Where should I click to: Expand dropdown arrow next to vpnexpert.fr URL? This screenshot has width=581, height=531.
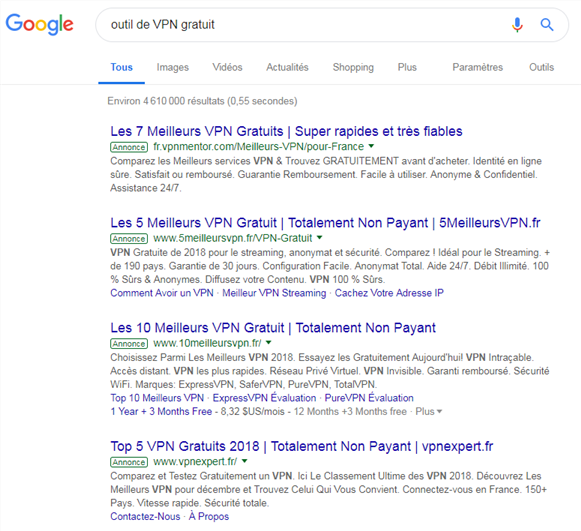244,461
